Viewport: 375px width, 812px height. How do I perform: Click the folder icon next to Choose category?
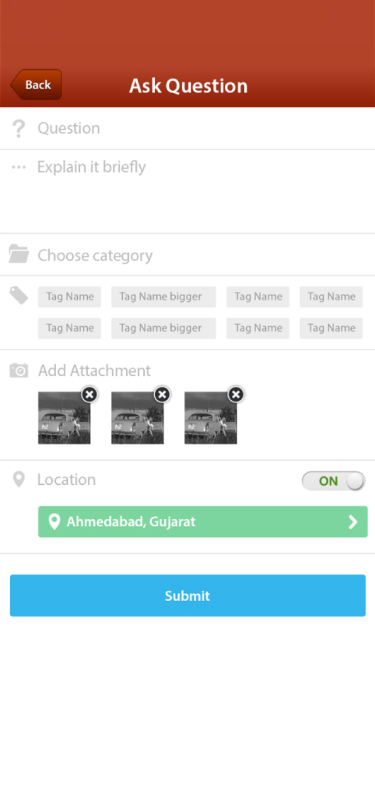[19, 254]
